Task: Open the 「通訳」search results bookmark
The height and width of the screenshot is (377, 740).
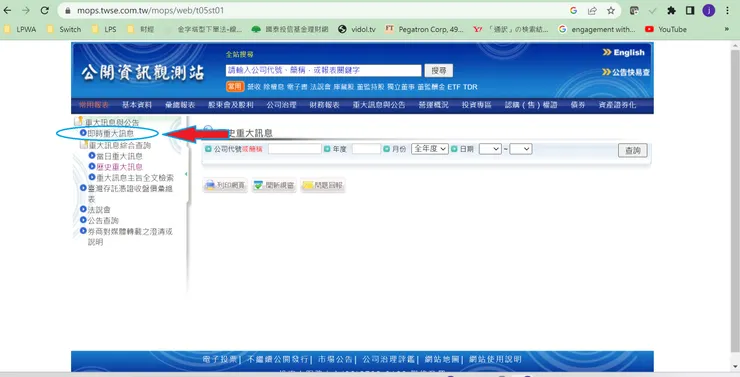Action: point(511,29)
